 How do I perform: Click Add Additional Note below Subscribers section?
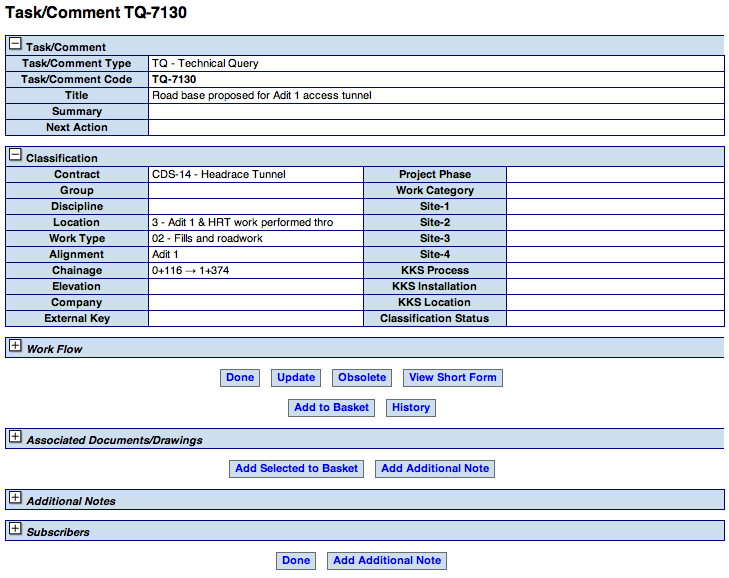tap(387, 561)
